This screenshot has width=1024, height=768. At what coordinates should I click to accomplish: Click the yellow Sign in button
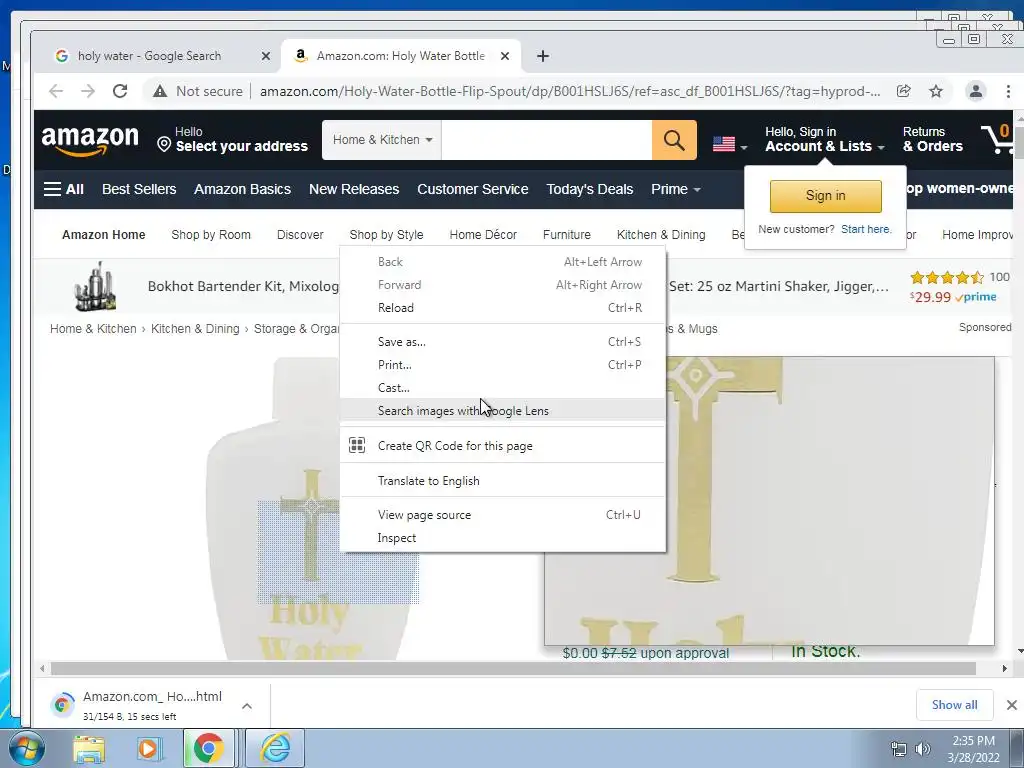[x=825, y=196]
